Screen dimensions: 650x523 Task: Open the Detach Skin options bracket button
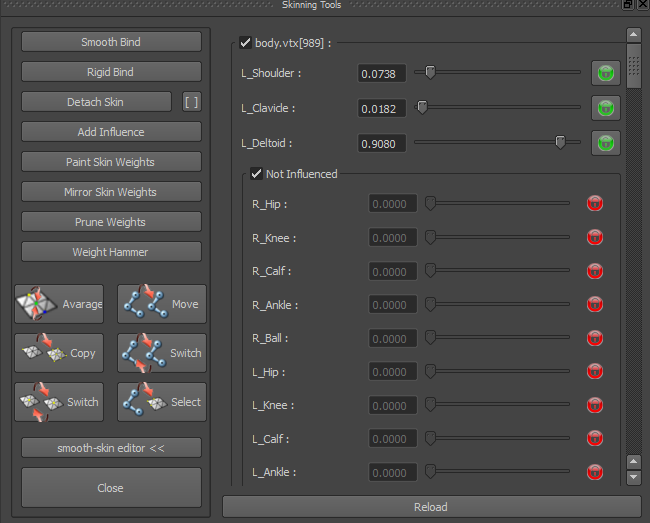[192, 102]
